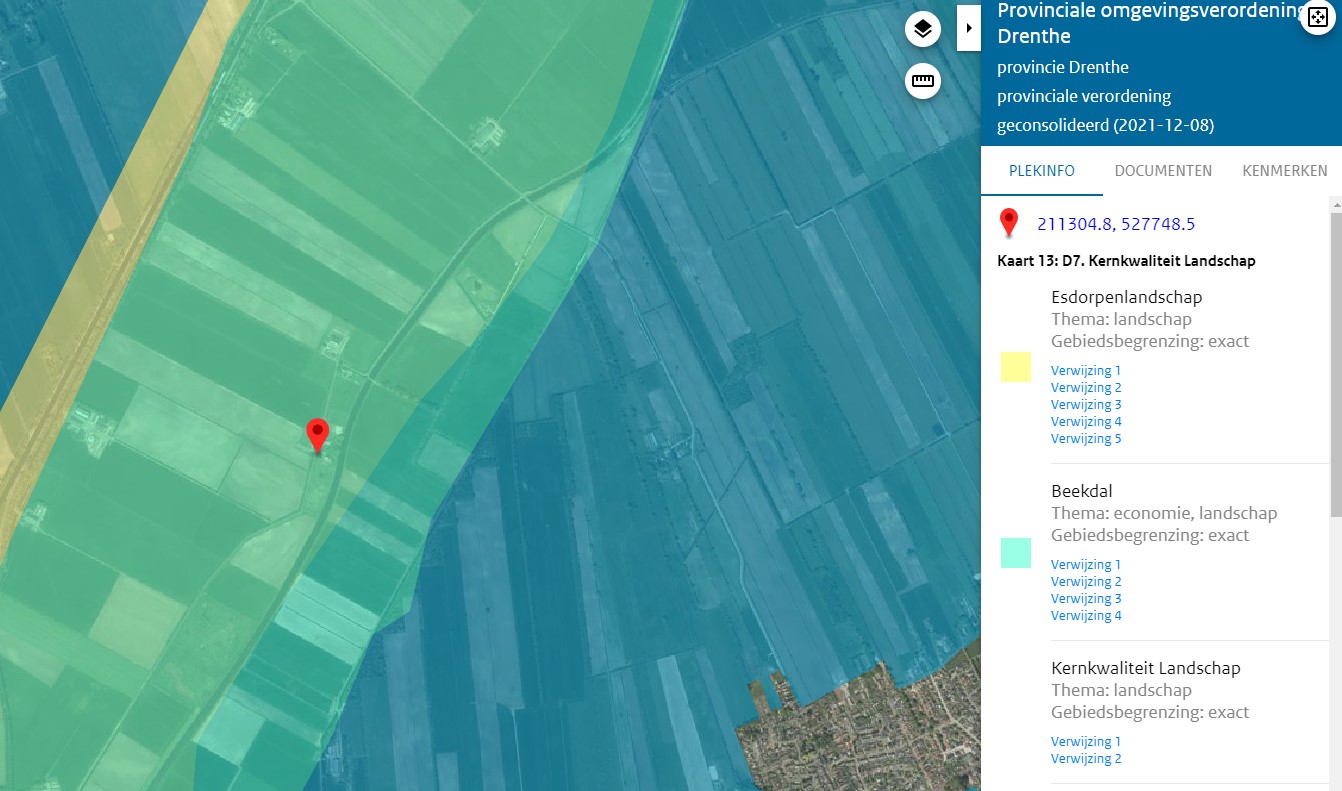Open Verwijzing 5 under Esdorpenlandschap
The image size is (1342, 791).
coord(1085,439)
